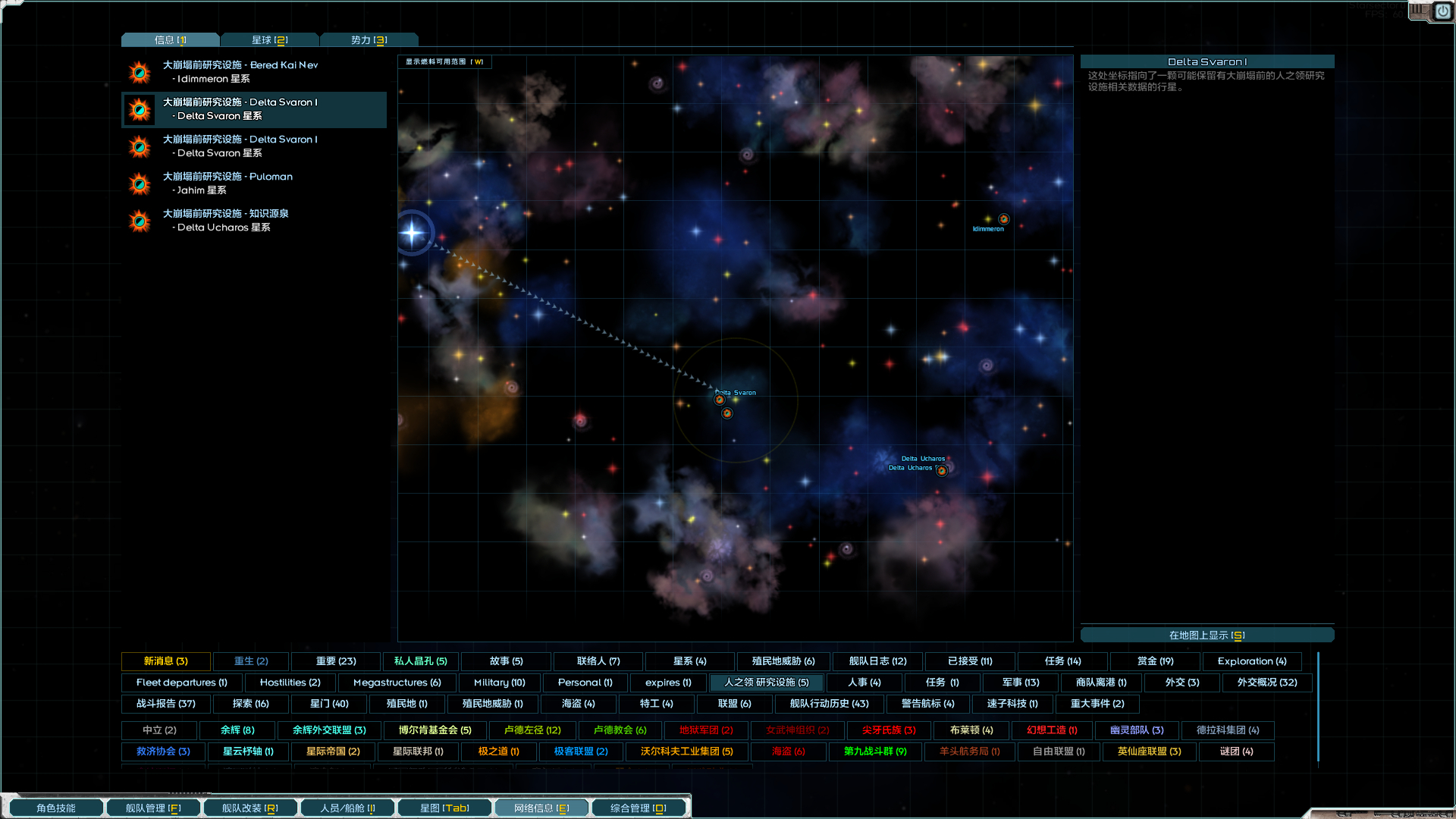Click the tag list vertical scrollbar
Image resolution: width=1456 pixels, height=819 pixels.
[x=1318, y=705]
